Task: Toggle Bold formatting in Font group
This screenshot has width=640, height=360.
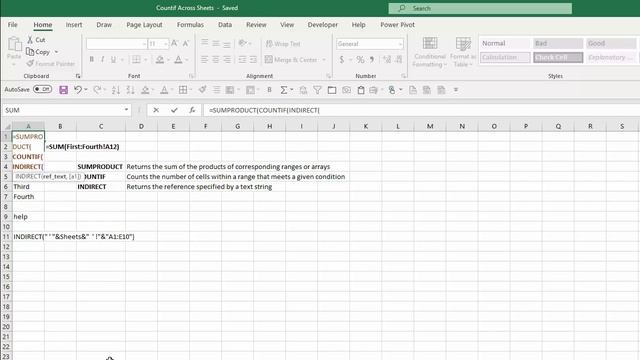Action: (91, 60)
